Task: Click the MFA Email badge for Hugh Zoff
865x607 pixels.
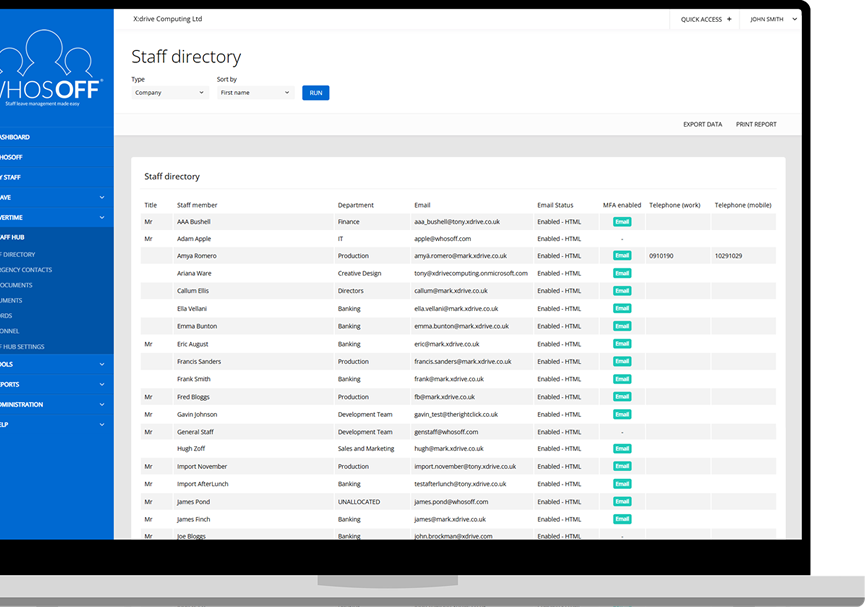Action: (622, 449)
